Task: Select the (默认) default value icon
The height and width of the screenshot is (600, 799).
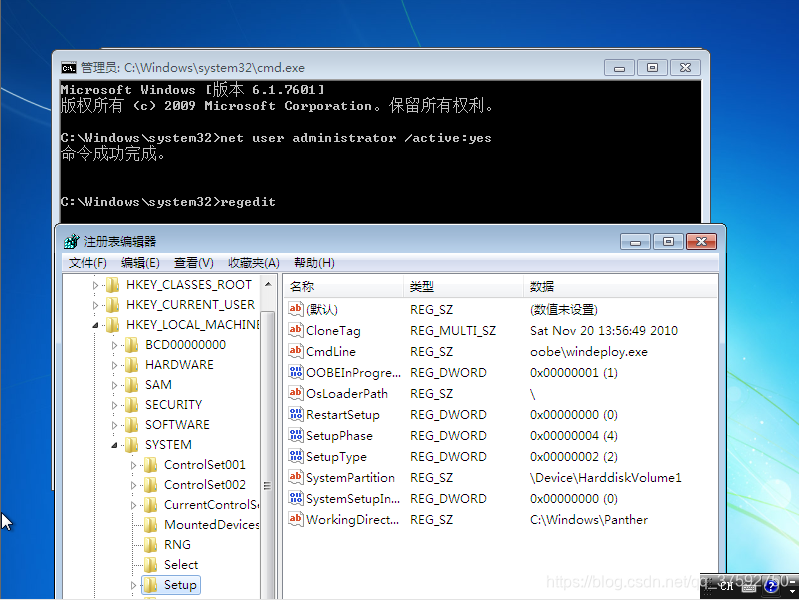Action: coord(296,309)
